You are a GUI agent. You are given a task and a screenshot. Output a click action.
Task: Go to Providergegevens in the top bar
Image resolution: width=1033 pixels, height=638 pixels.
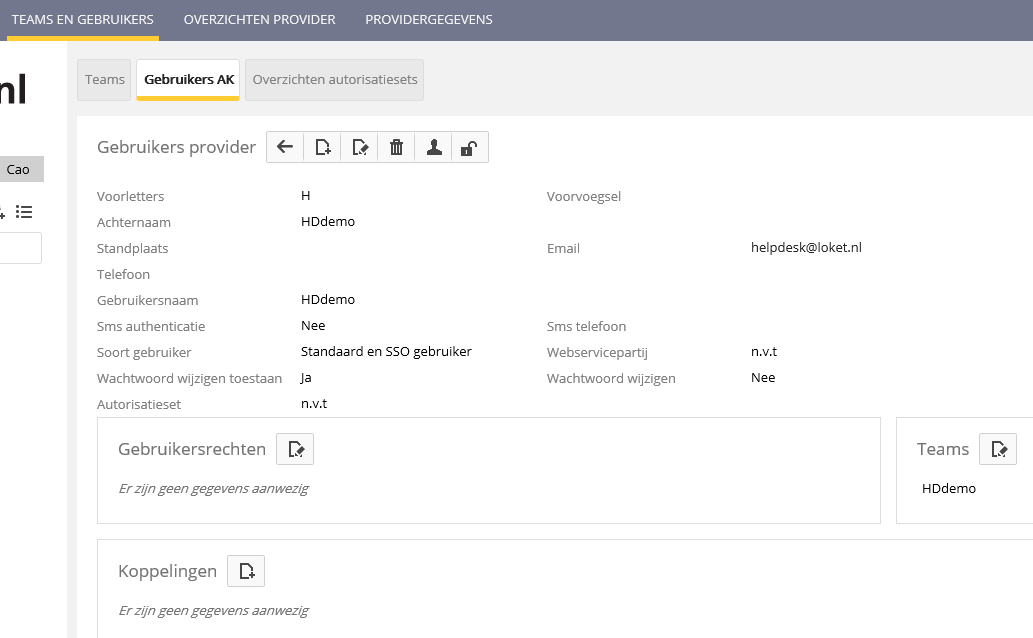[428, 20]
